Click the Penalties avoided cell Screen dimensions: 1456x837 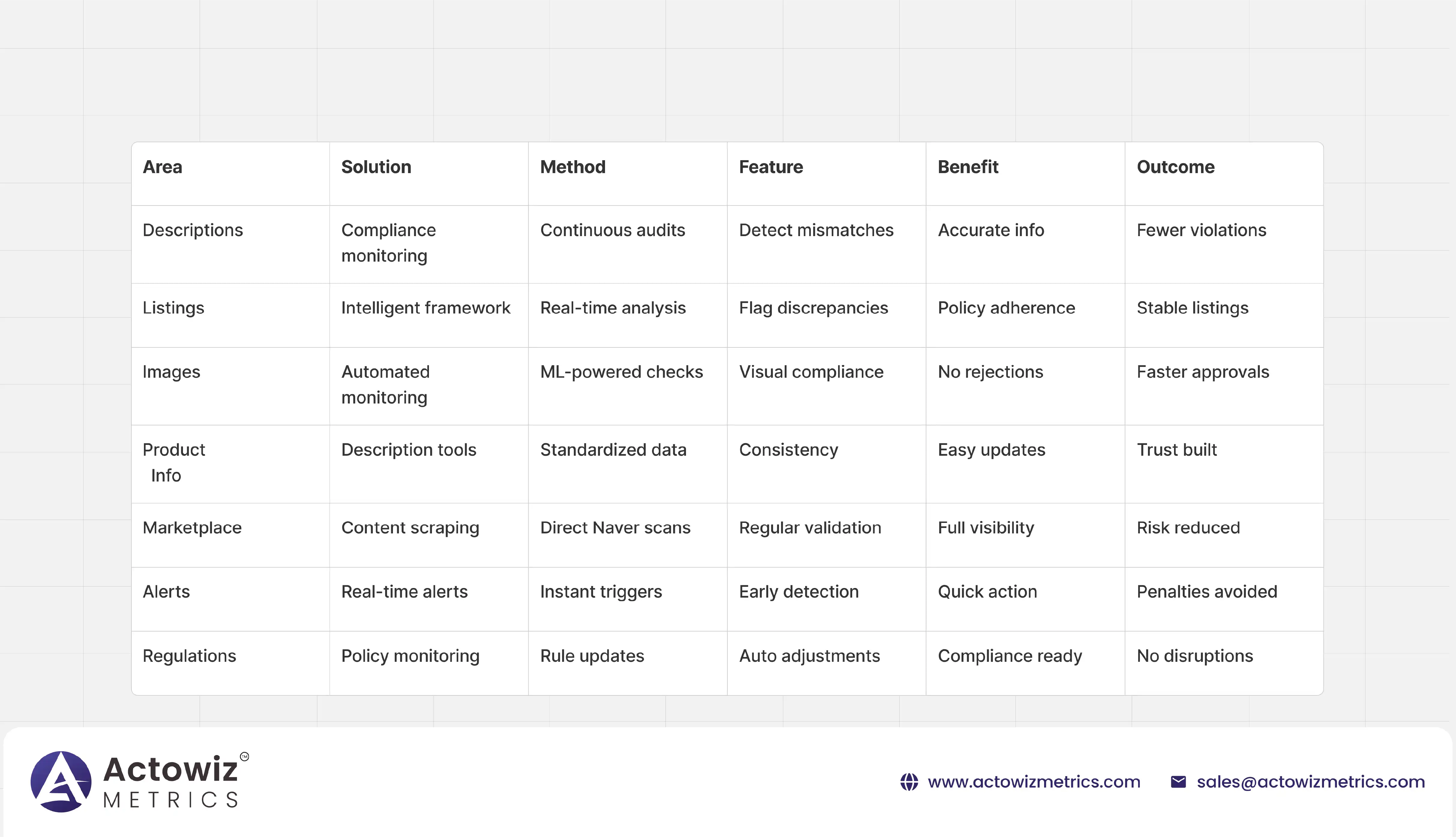coord(1206,592)
